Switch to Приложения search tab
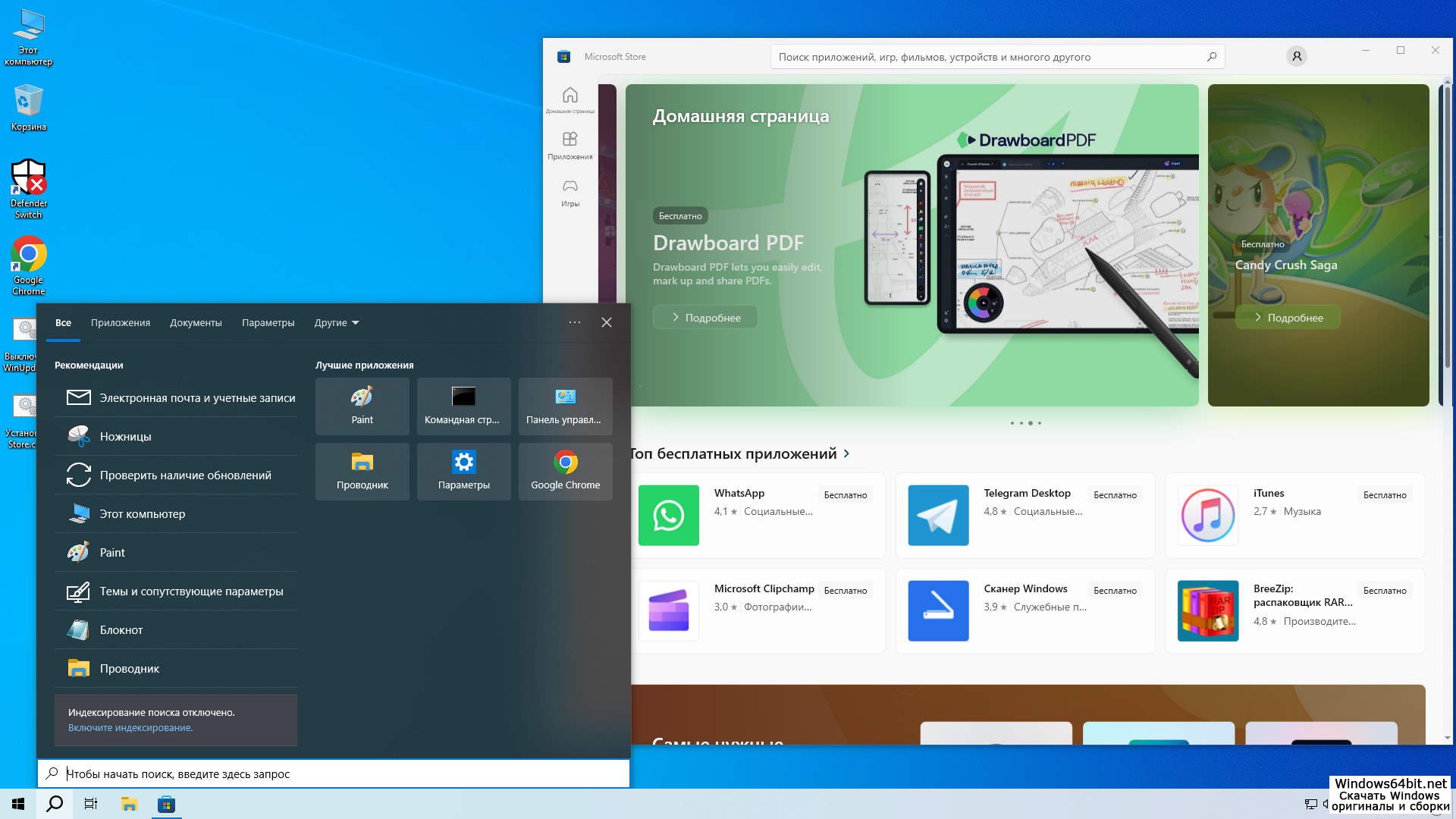1456x819 pixels. tap(121, 322)
